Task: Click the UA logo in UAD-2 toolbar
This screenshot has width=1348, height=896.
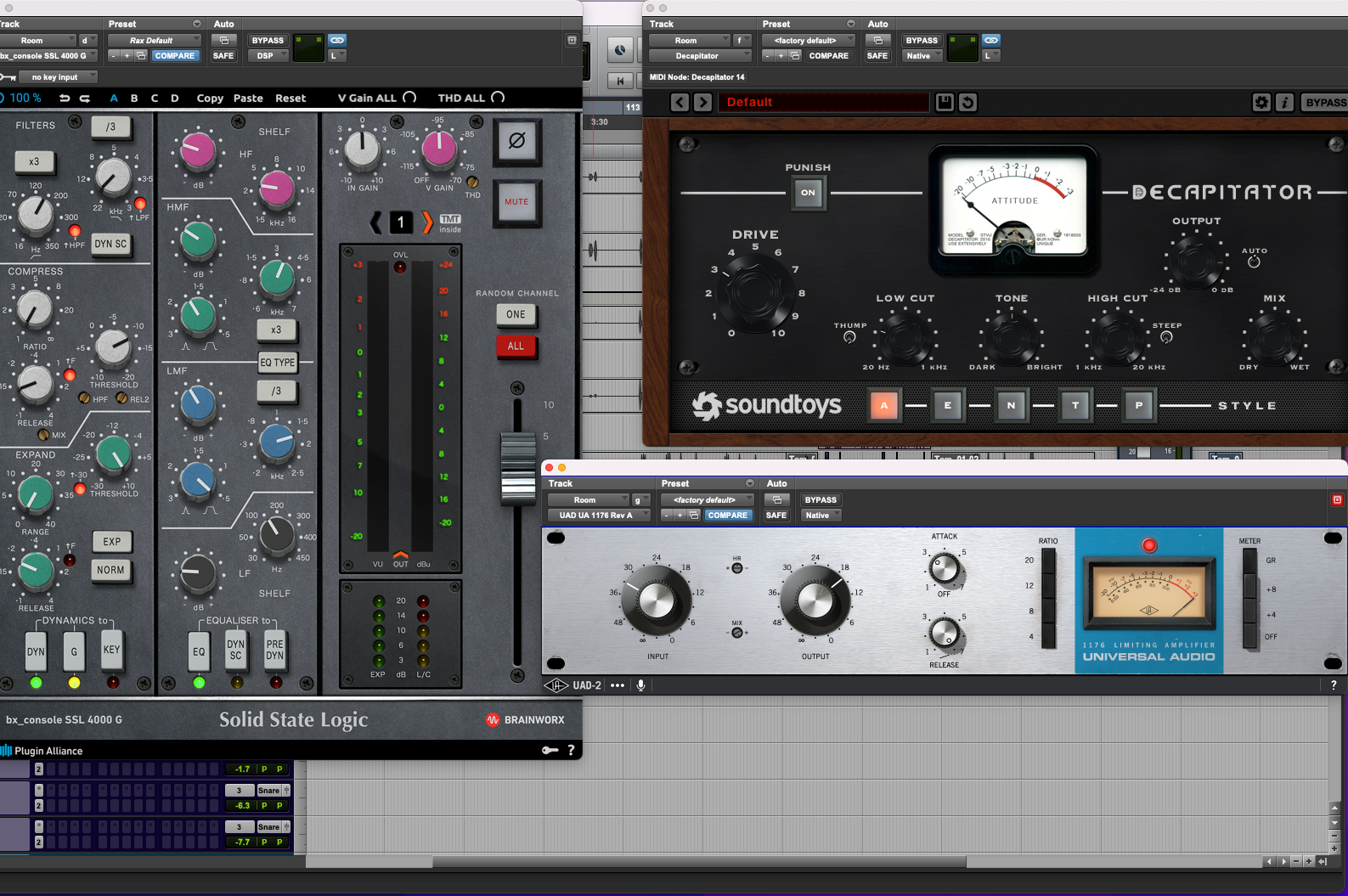Action: 556,685
